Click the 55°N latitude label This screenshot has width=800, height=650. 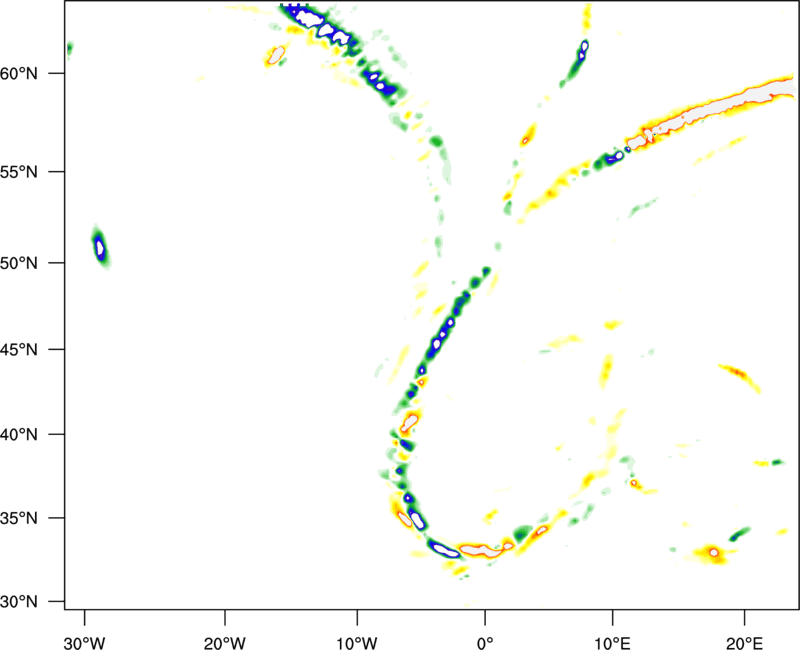(19, 172)
